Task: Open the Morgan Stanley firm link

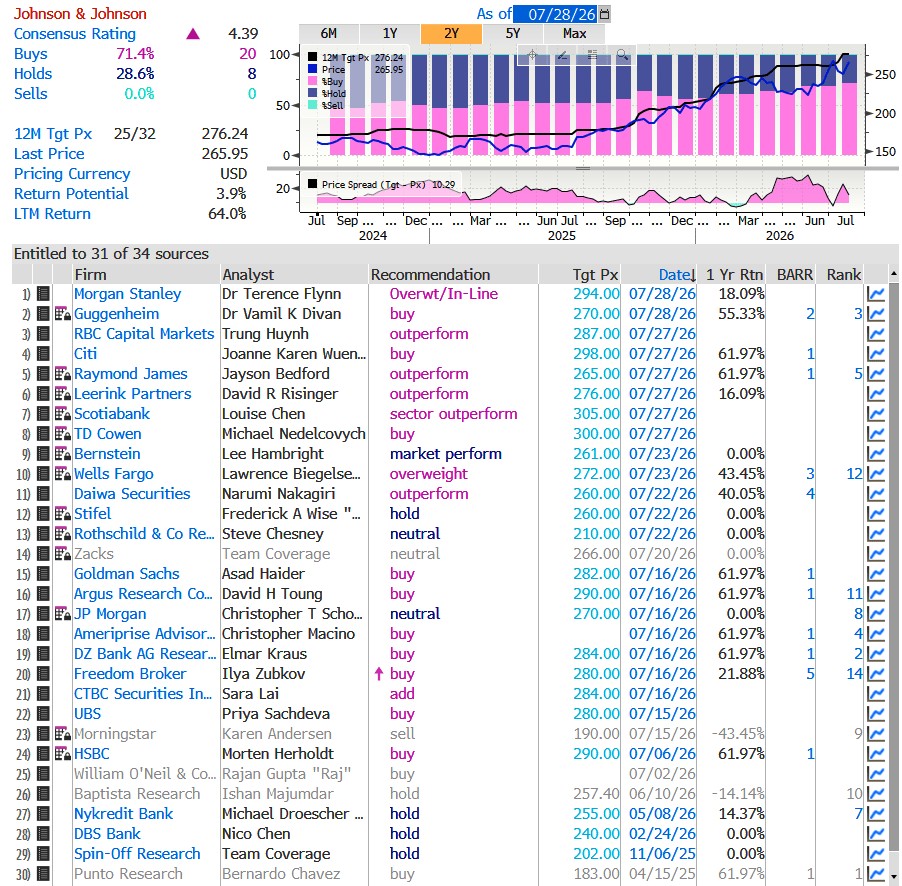Action: (127, 294)
